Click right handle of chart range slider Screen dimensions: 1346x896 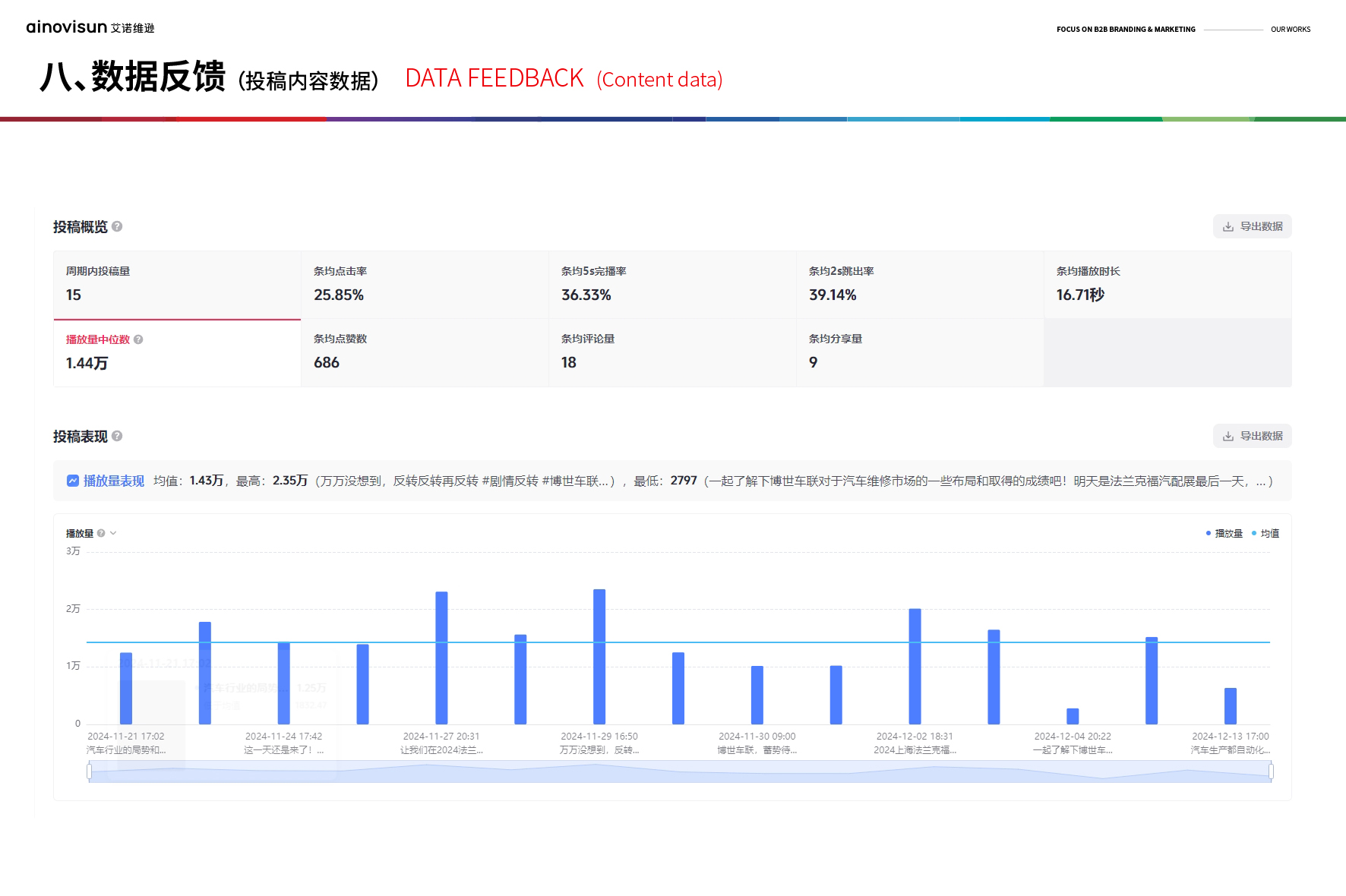click(1271, 771)
